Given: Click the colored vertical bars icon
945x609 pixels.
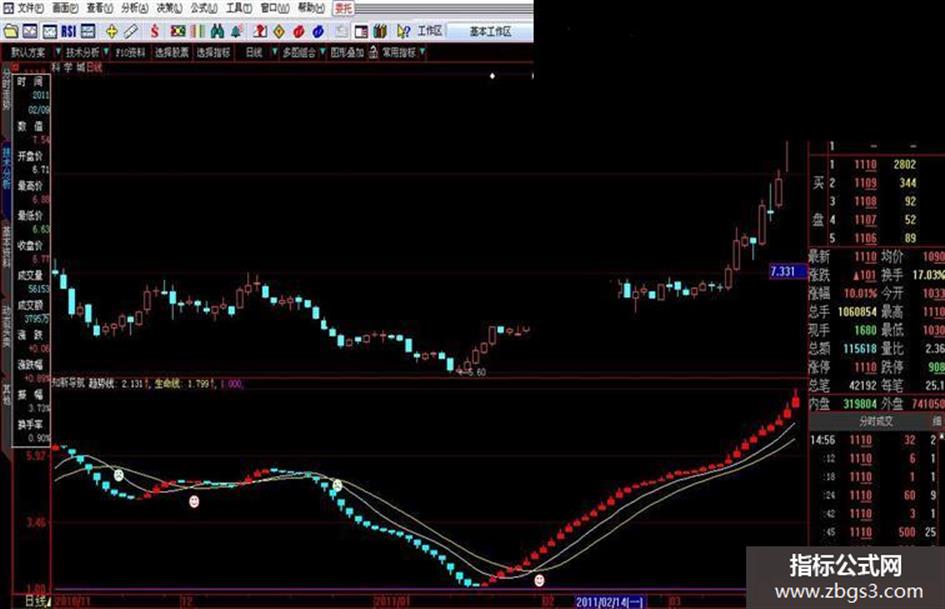Looking at the screenshot, I should coord(197,31).
